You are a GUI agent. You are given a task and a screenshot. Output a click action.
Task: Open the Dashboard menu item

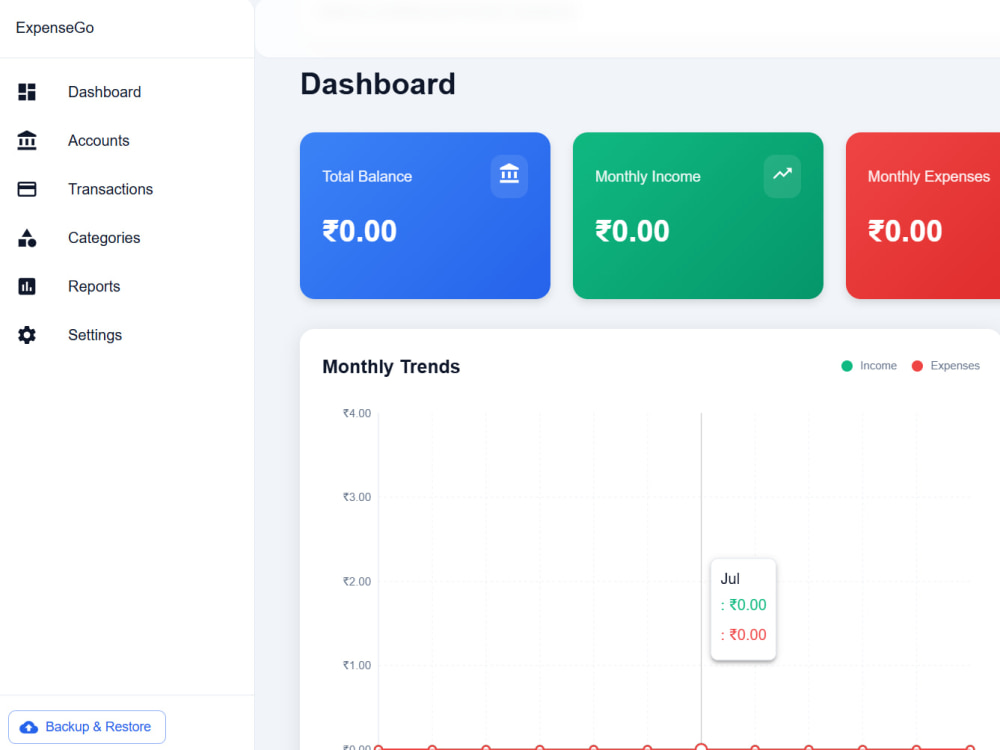[127, 92]
